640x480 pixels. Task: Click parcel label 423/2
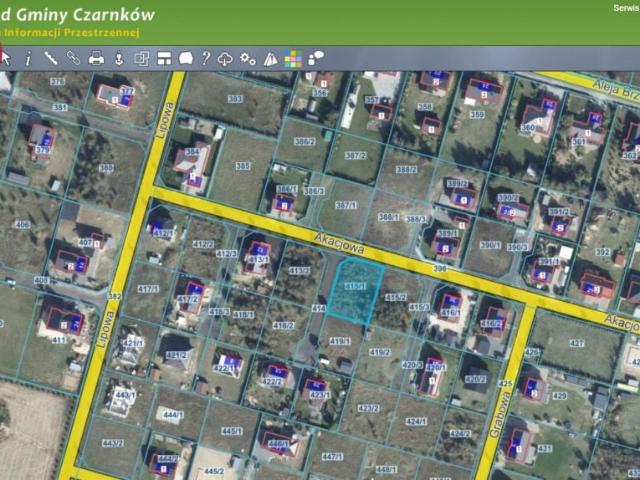368,408
